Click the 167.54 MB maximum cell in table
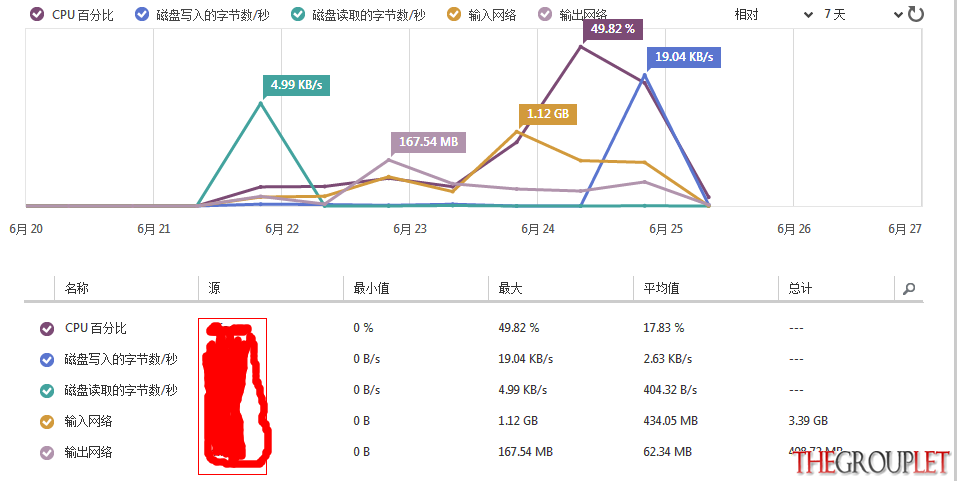957x481 pixels. point(525,452)
